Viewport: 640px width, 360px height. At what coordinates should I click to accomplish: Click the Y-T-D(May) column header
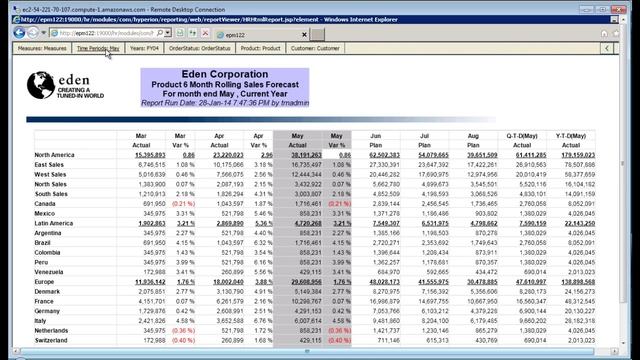click(x=571, y=136)
